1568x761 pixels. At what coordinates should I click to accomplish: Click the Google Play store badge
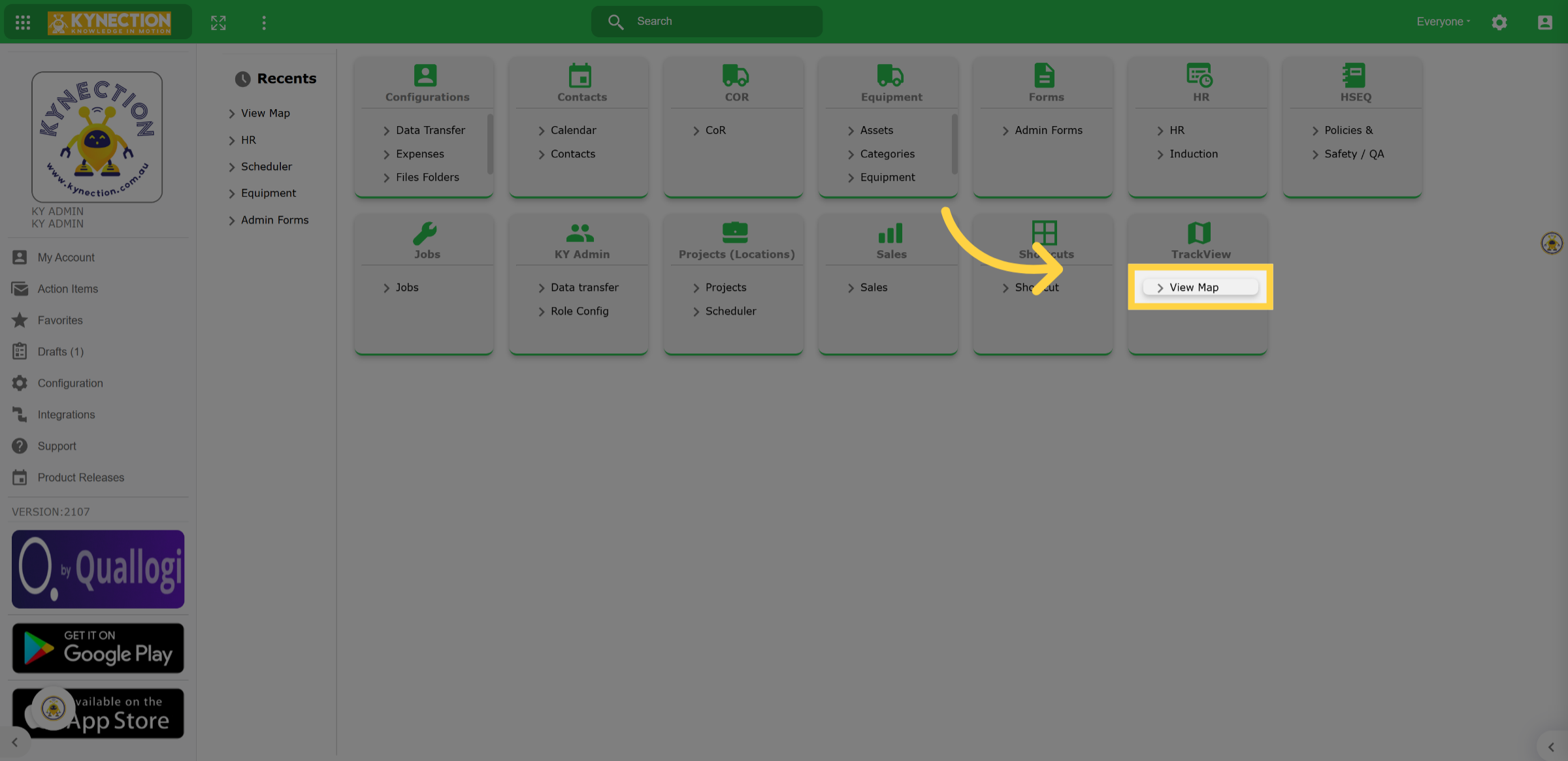tap(98, 647)
